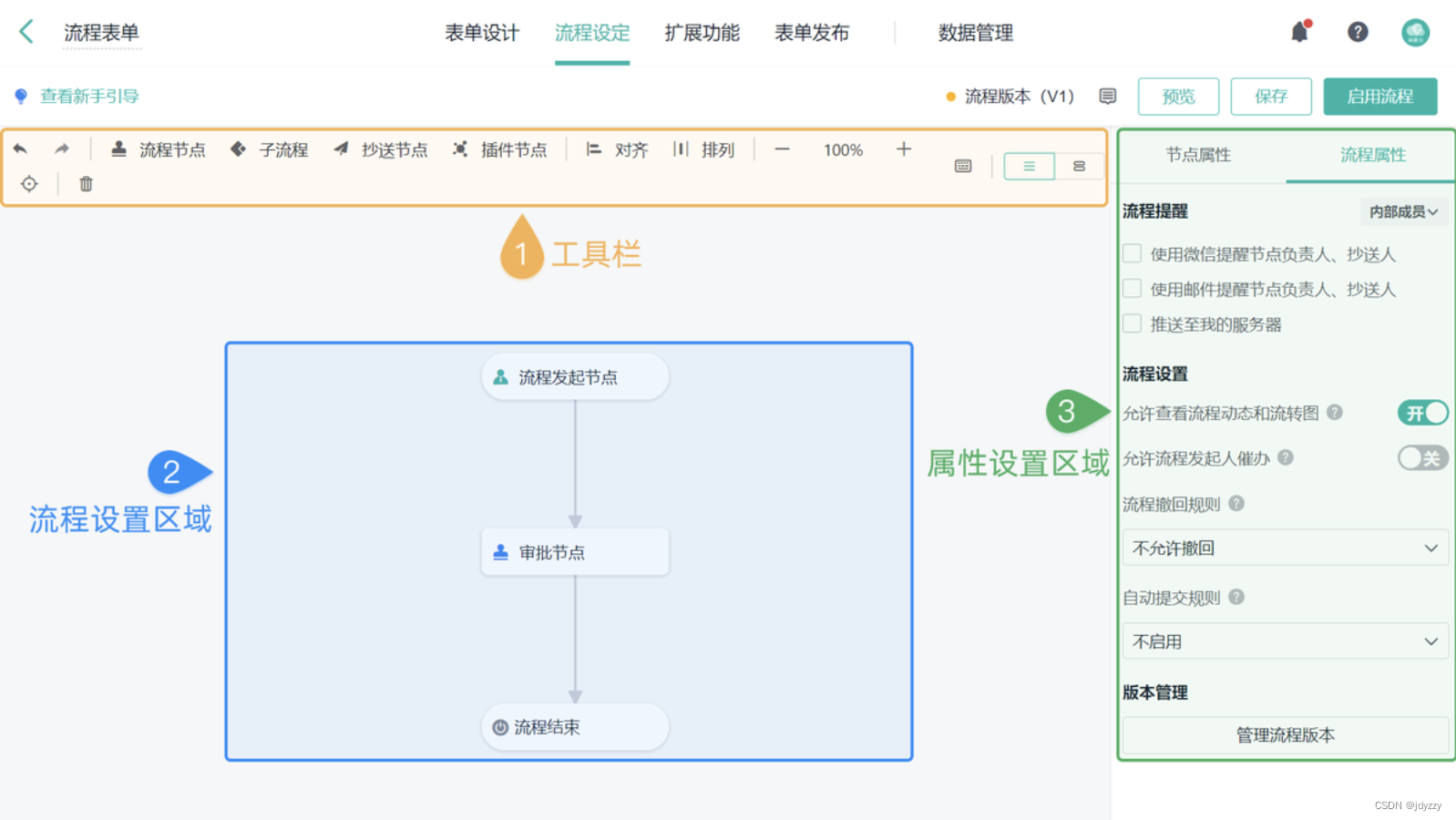
Task: Switch to 表单设计 tab
Action: [x=482, y=33]
